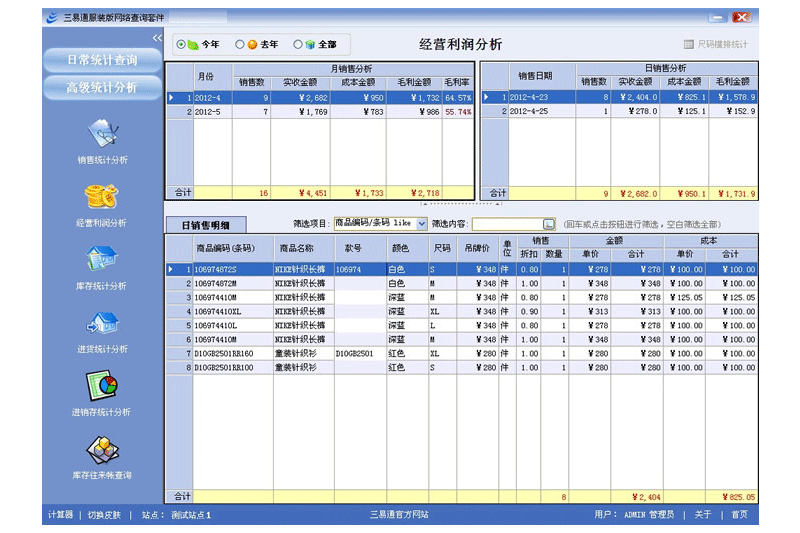The image size is (800, 533).
Task: Select the row with code 106974410L
Action: click(x=462, y=325)
